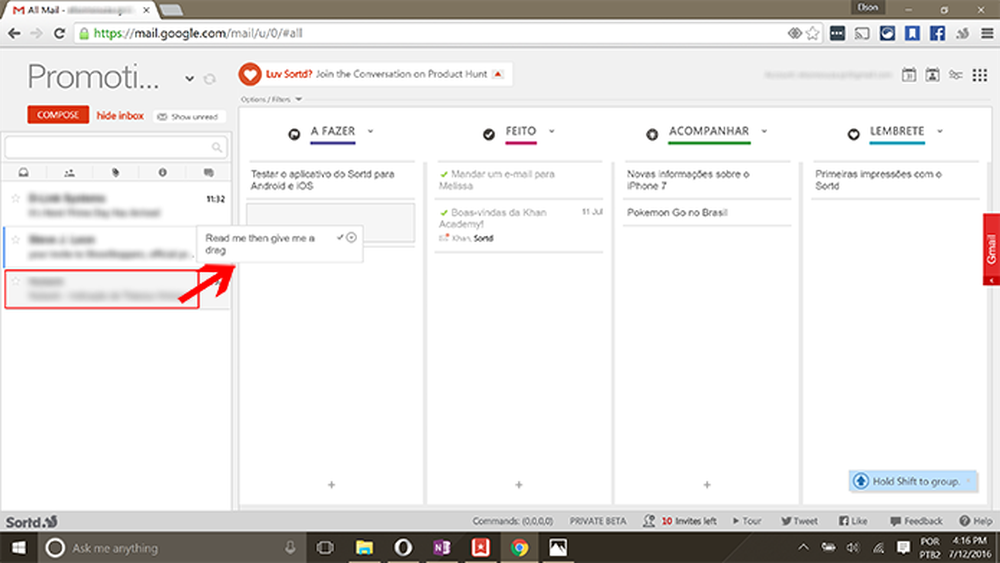
Task: Open the red Gmail side tab
Action: pyautogui.click(x=991, y=249)
